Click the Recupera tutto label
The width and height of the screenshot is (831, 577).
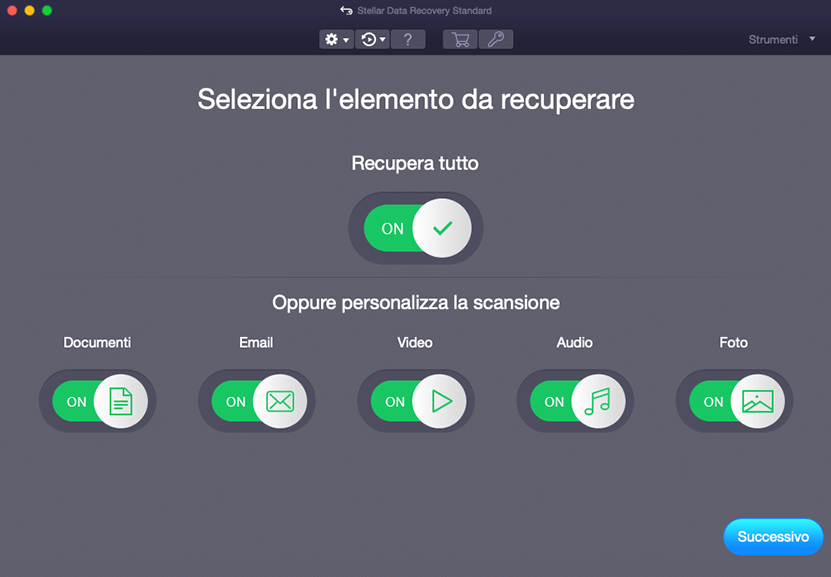[x=415, y=163]
